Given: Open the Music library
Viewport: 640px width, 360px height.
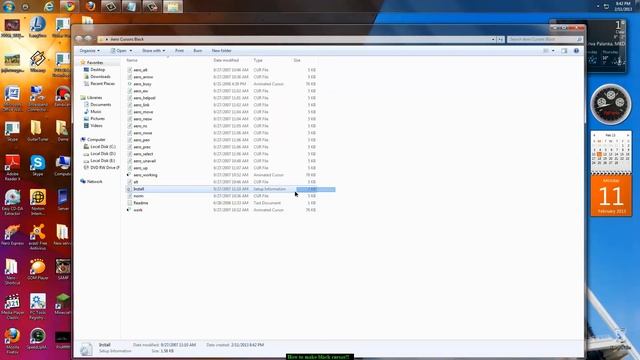Looking at the screenshot, I should tap(96, 111).
